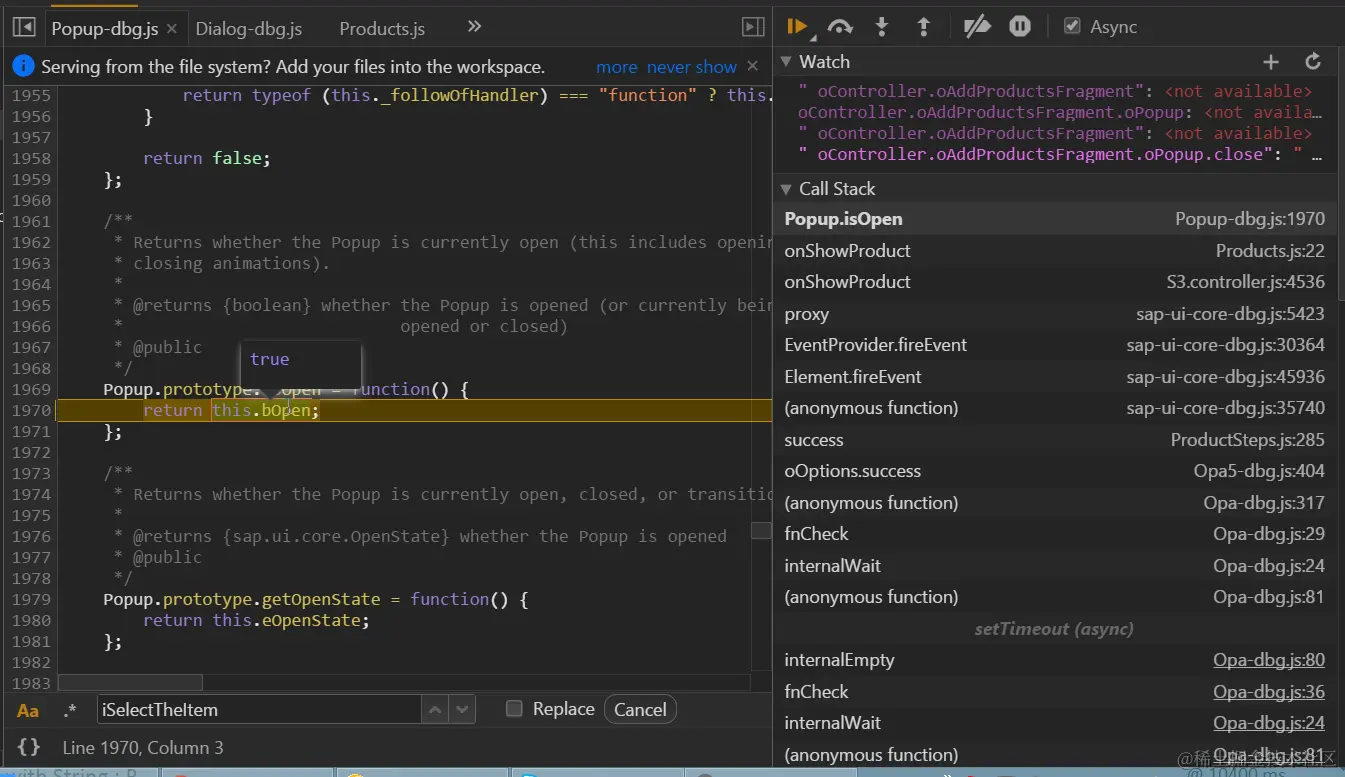The image size is (1345, 777).
Task: Enable the Replace checkbox
Action: [x=514, y=709]
